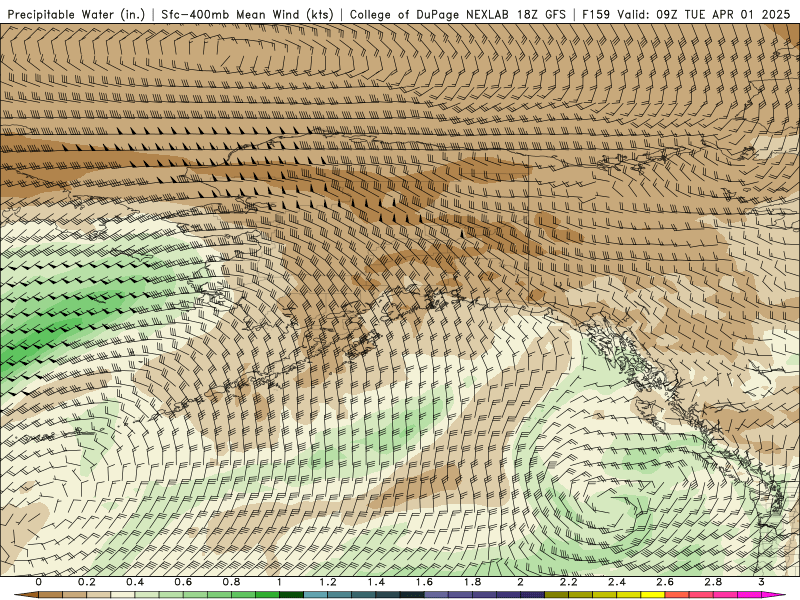Viewport: 800px width, 600px height.
Task: Click the '0' colorbar label
Action: click(x=39, y=582)
